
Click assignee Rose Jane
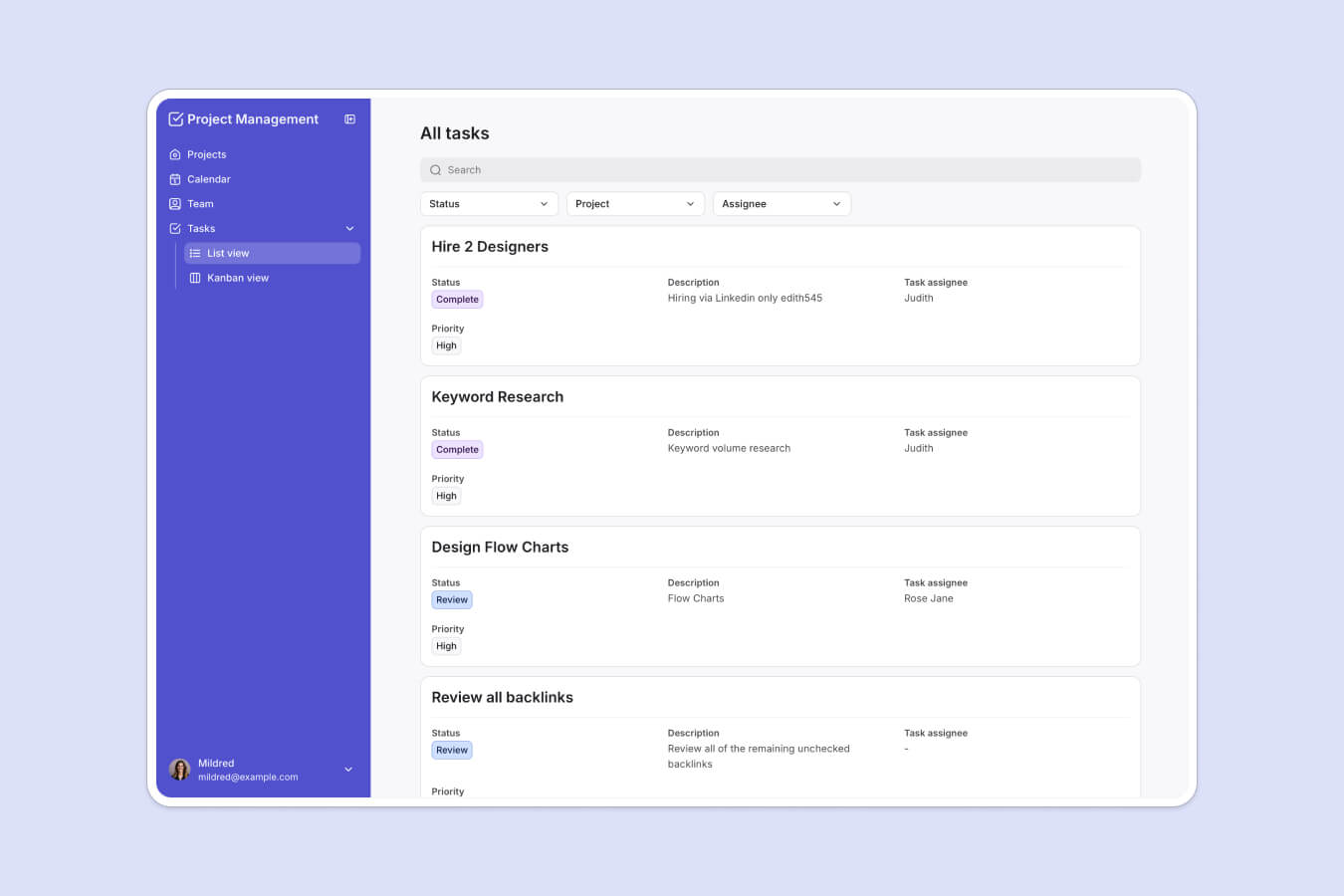[929, 599]
